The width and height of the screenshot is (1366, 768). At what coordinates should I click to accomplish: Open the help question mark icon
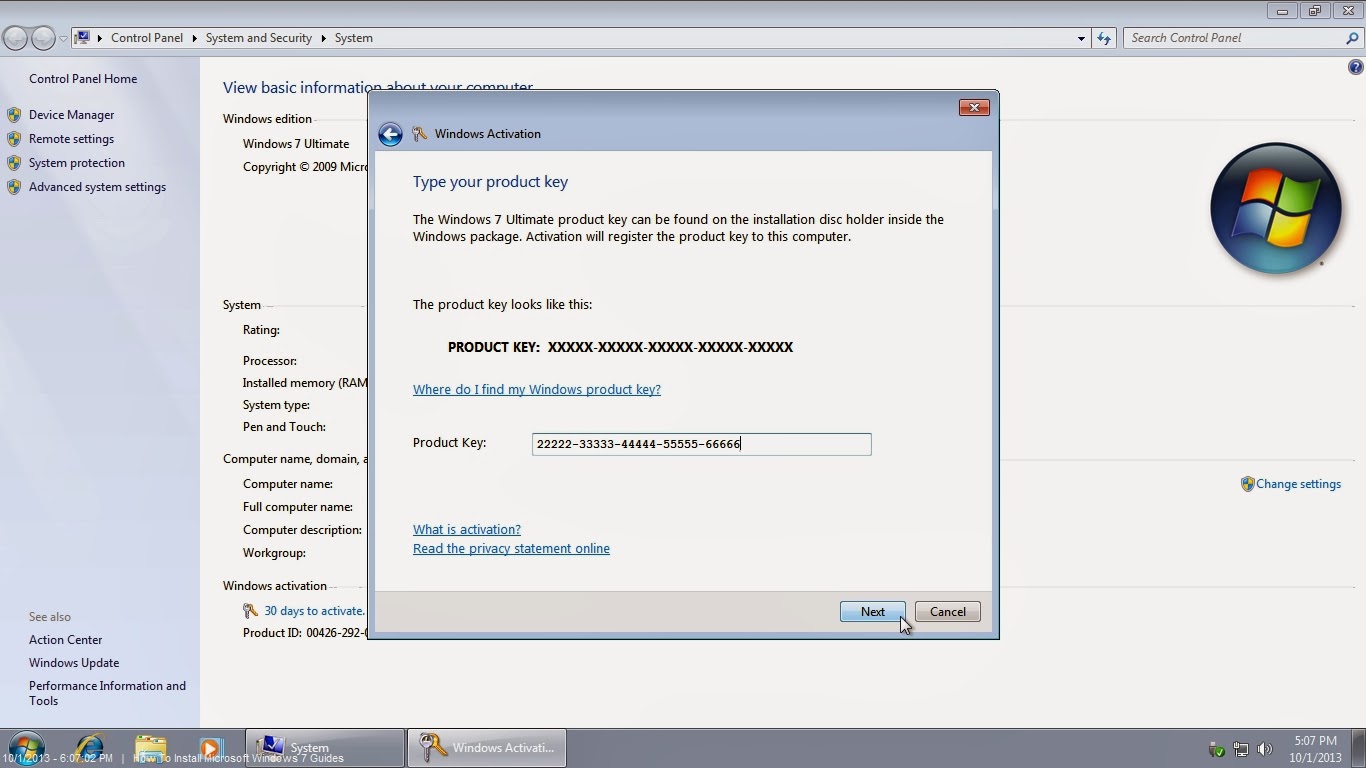(1356, 68)
